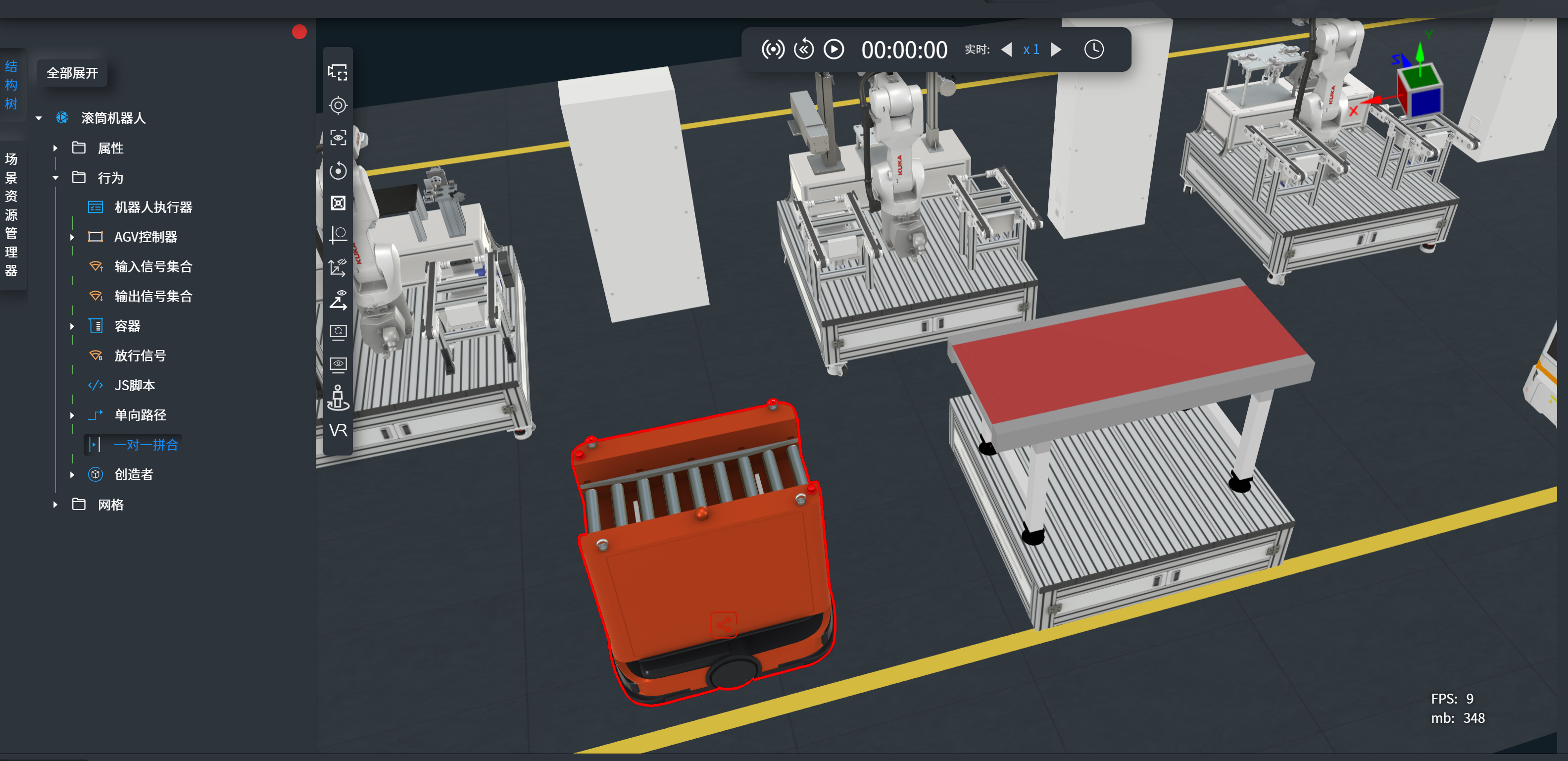Click the hide-coordinate-axes icon

(x=338, y=267)
